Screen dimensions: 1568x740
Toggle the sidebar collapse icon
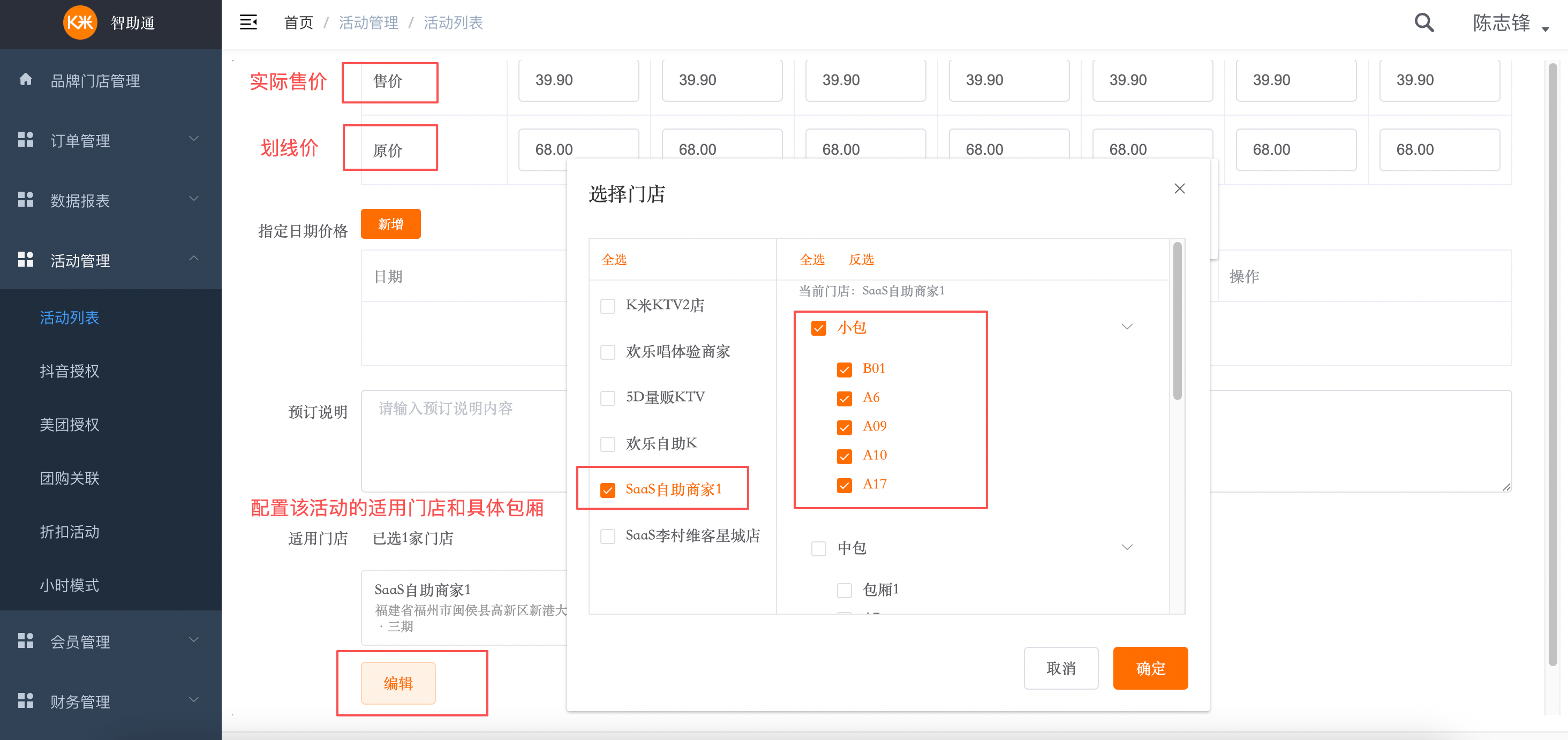[248, 22]
